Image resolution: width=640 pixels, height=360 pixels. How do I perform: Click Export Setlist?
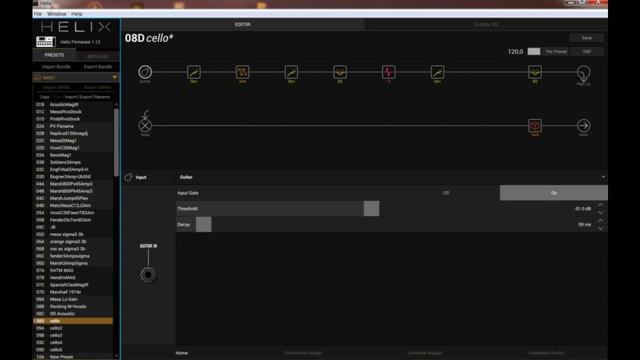pos(98,87)
